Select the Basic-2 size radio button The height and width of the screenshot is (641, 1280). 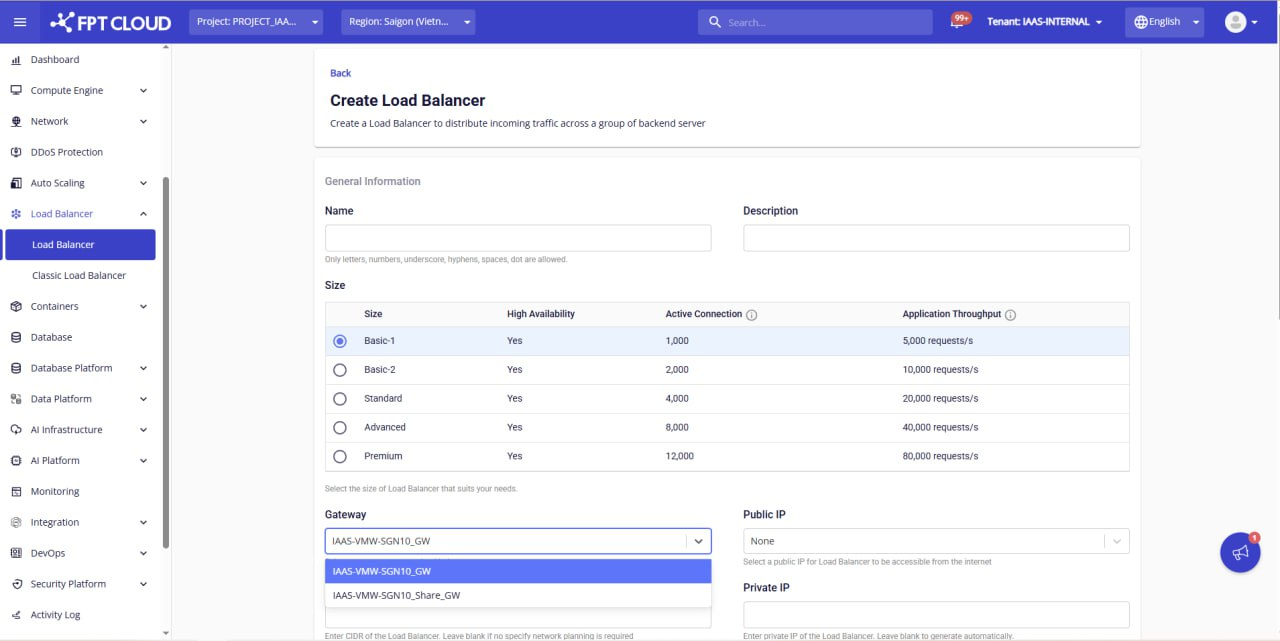(340, 370)
